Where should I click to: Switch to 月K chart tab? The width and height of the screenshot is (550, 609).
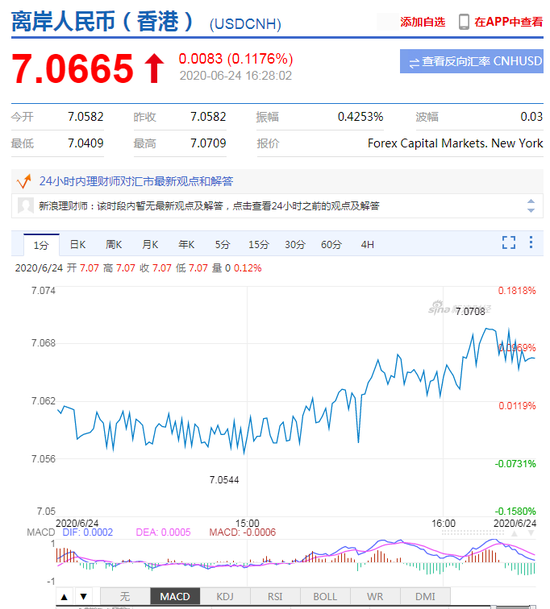[150, 245]
